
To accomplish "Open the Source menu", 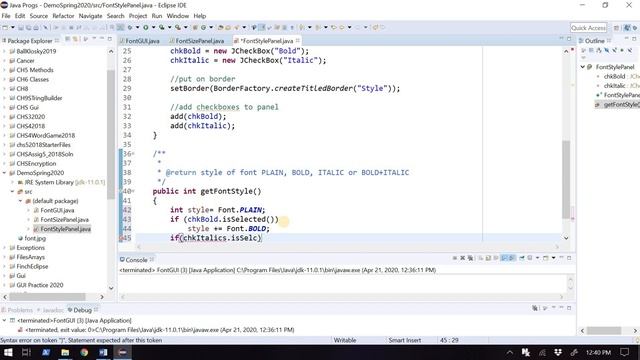I will [x=39, y=16].
